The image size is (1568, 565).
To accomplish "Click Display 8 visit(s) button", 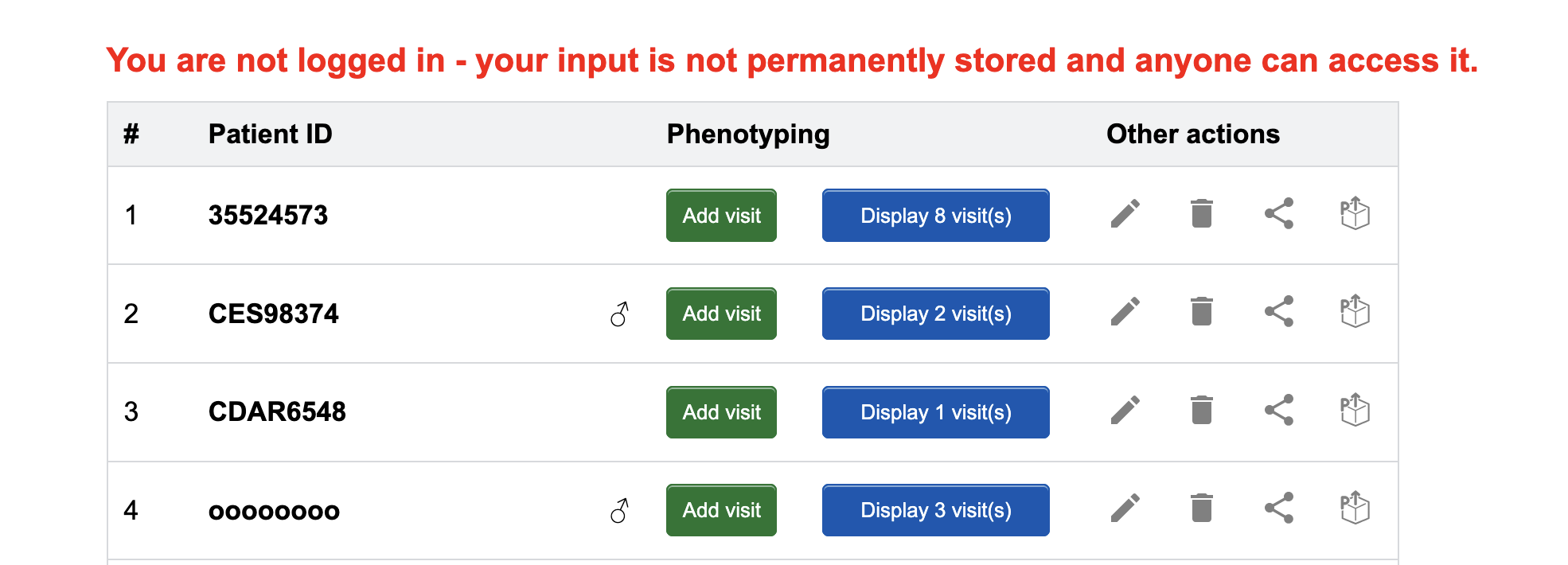I will click(x=936, y=215).
